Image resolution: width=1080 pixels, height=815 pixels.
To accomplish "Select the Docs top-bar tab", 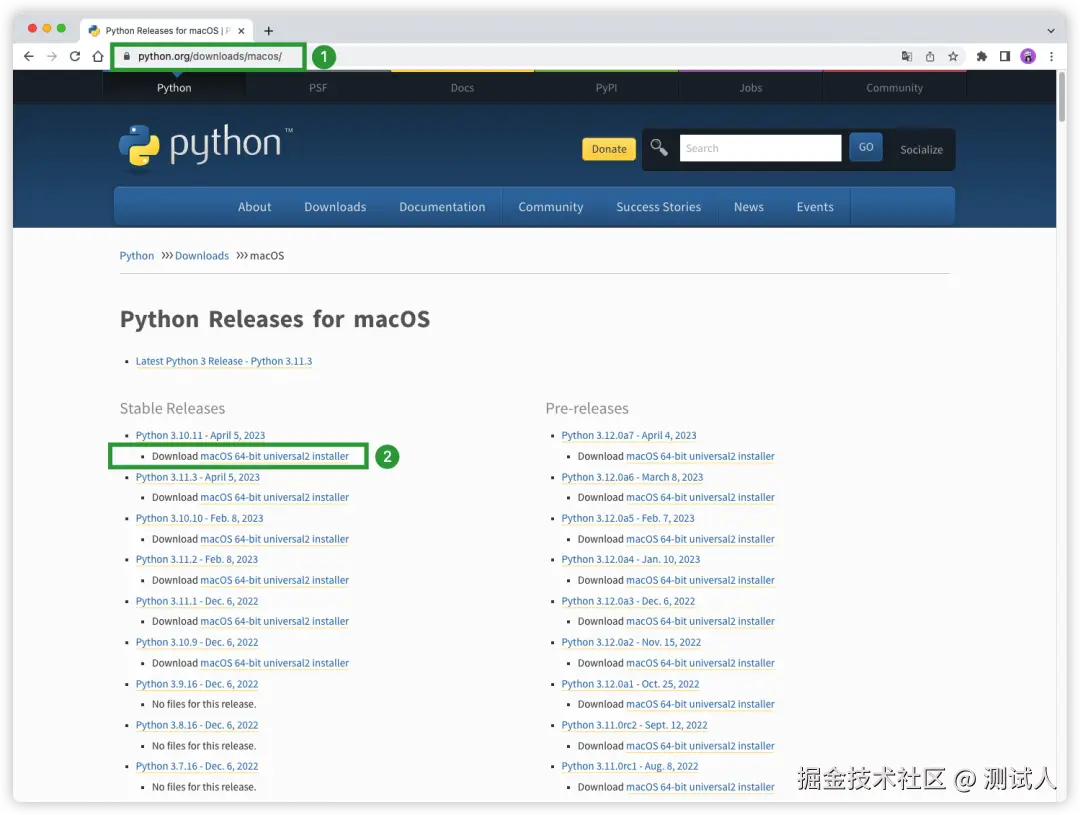I will pos(462,87).
